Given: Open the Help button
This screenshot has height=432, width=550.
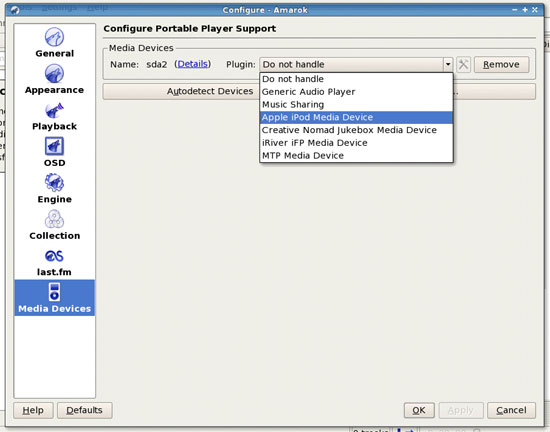Looking at the screenshot, I should coord(33,410).
